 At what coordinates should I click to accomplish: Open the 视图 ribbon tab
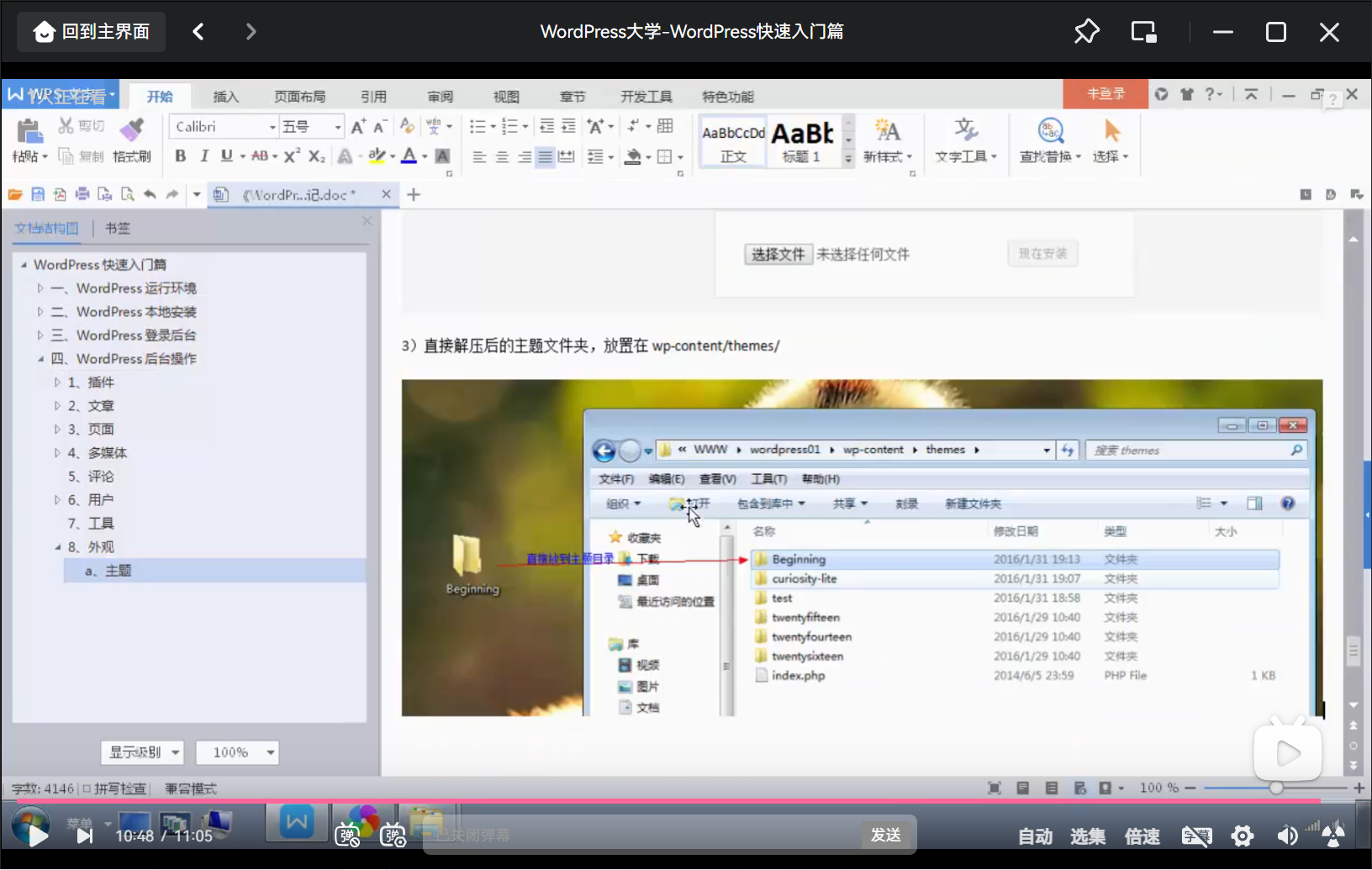click(506, 97)
